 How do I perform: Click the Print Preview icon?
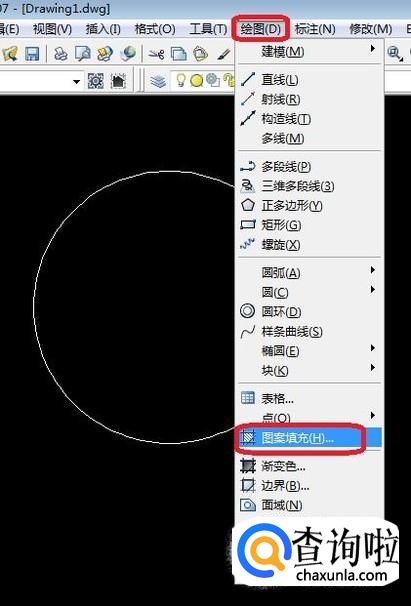[x=83, y=54]
